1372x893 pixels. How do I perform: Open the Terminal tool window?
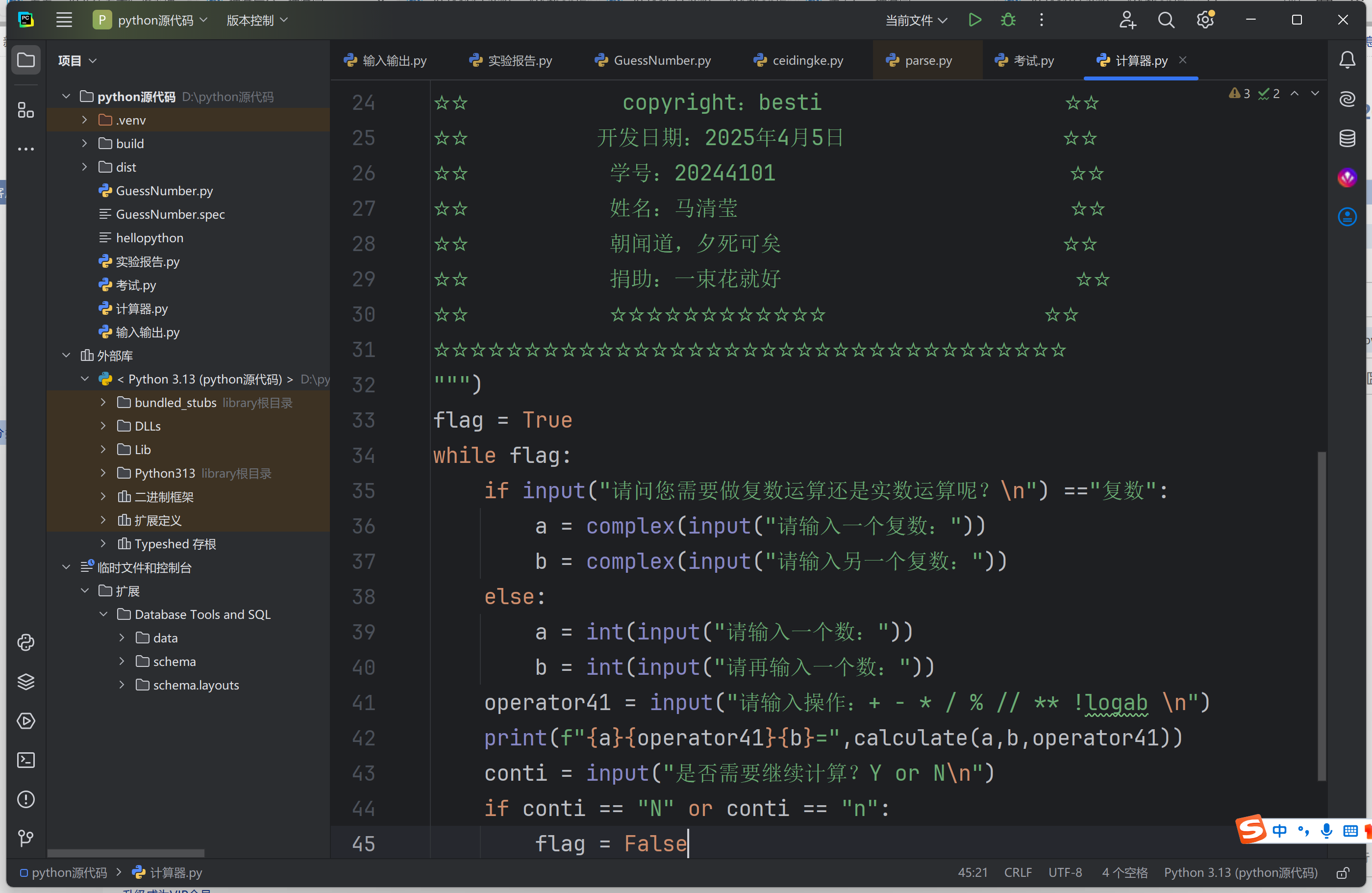tap(26, 760)
